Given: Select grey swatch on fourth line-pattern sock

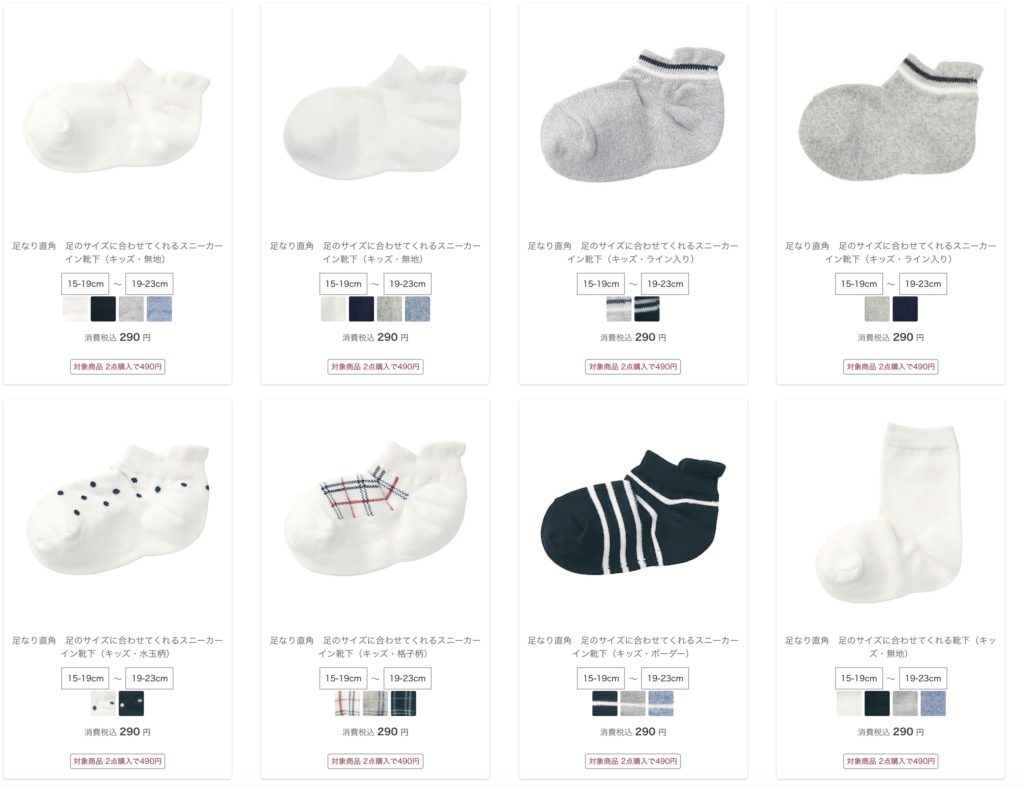Looking at the screenshot, I should click(x=876, y=309).
